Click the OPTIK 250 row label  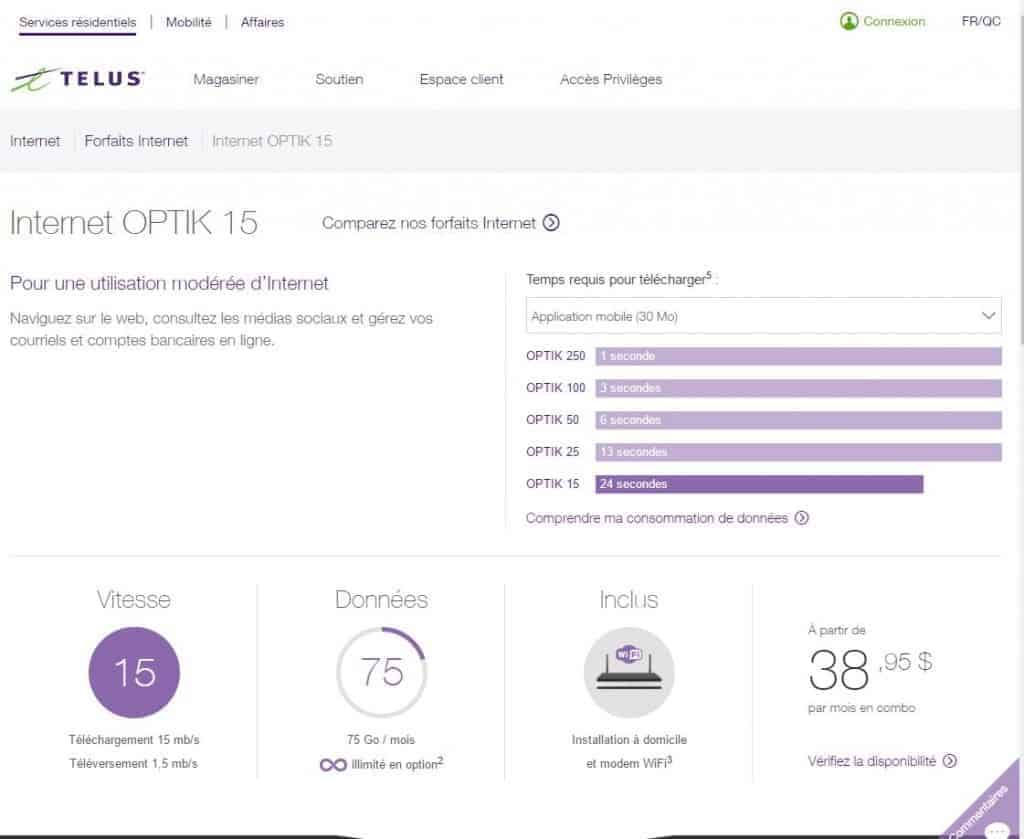(556, 356)
